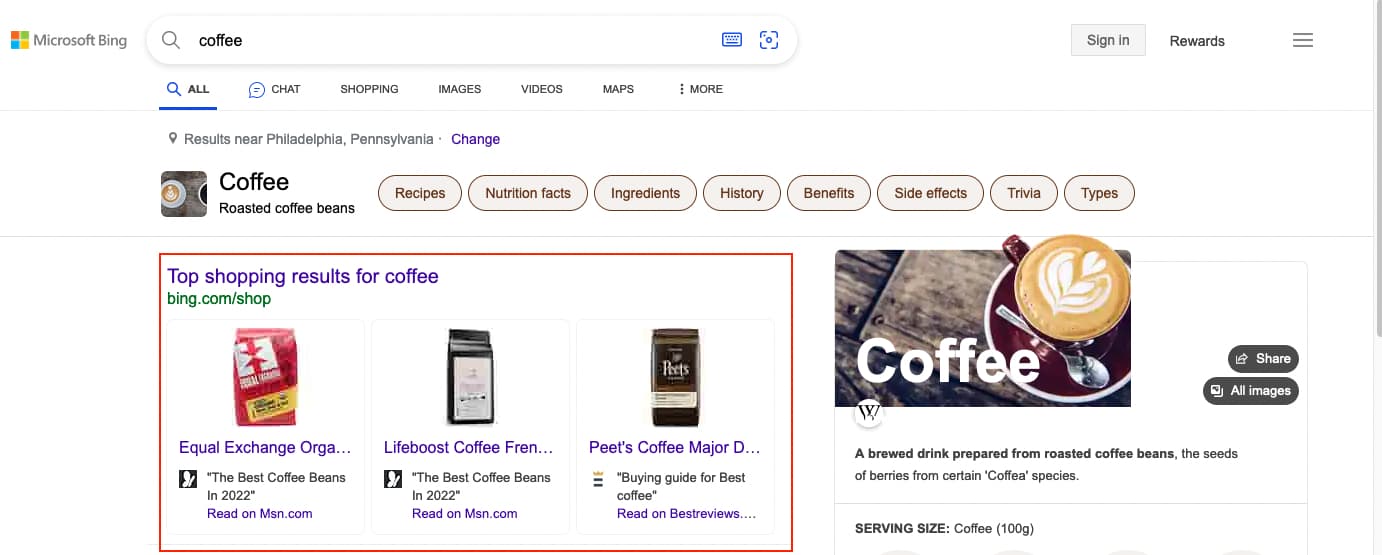Viewport: 1382px width, 555px height.
Task: Select the Recipes chip
Action: [x=420, y=193]
